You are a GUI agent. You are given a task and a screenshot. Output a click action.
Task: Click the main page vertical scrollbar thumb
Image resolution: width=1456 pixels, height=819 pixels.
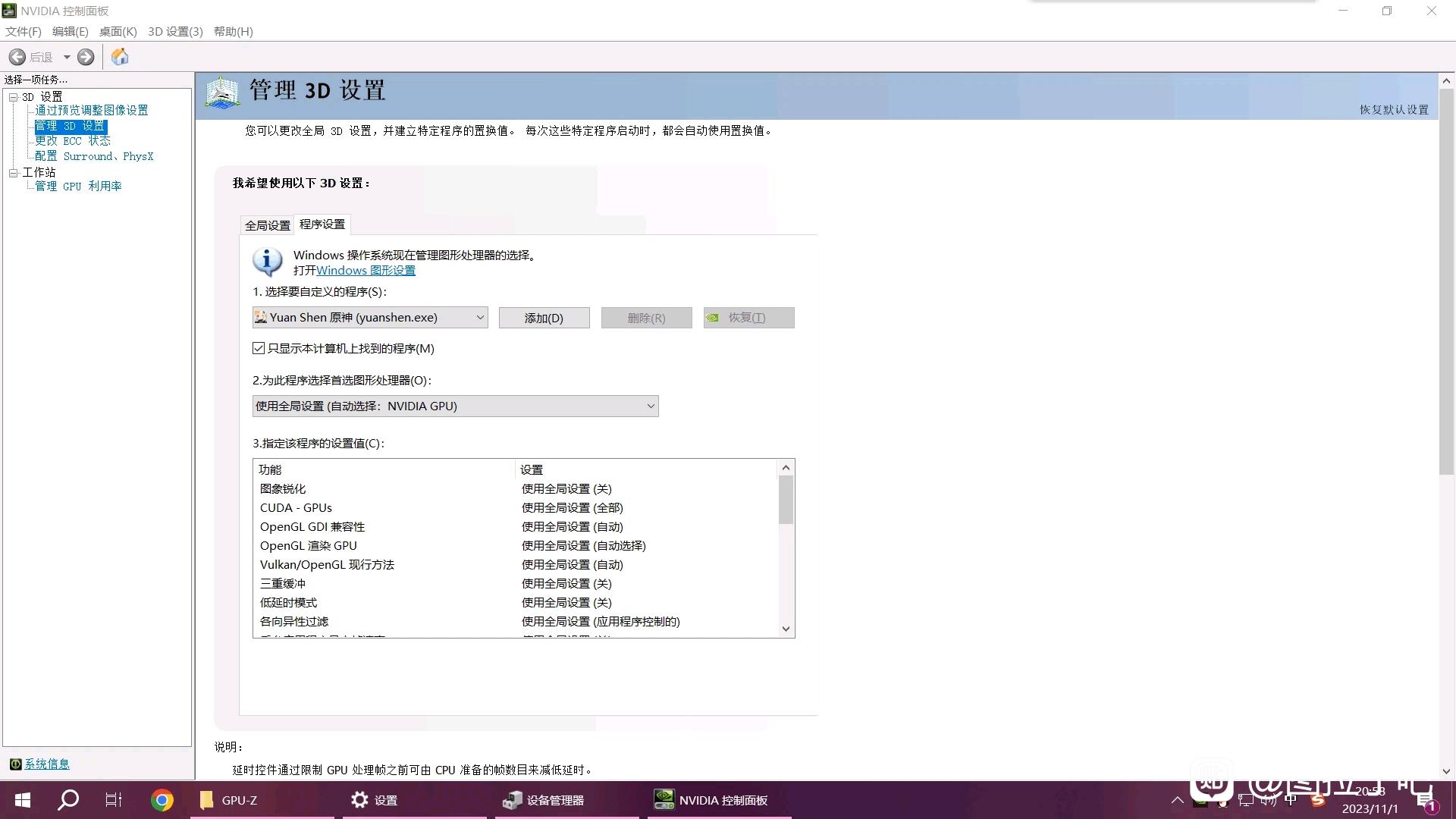point(1446,281)
